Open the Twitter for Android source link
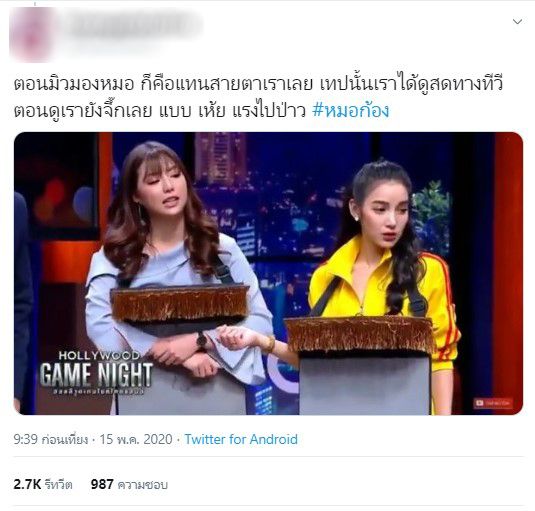This screenshot has height=511, width=535. [x=241, y=439]
